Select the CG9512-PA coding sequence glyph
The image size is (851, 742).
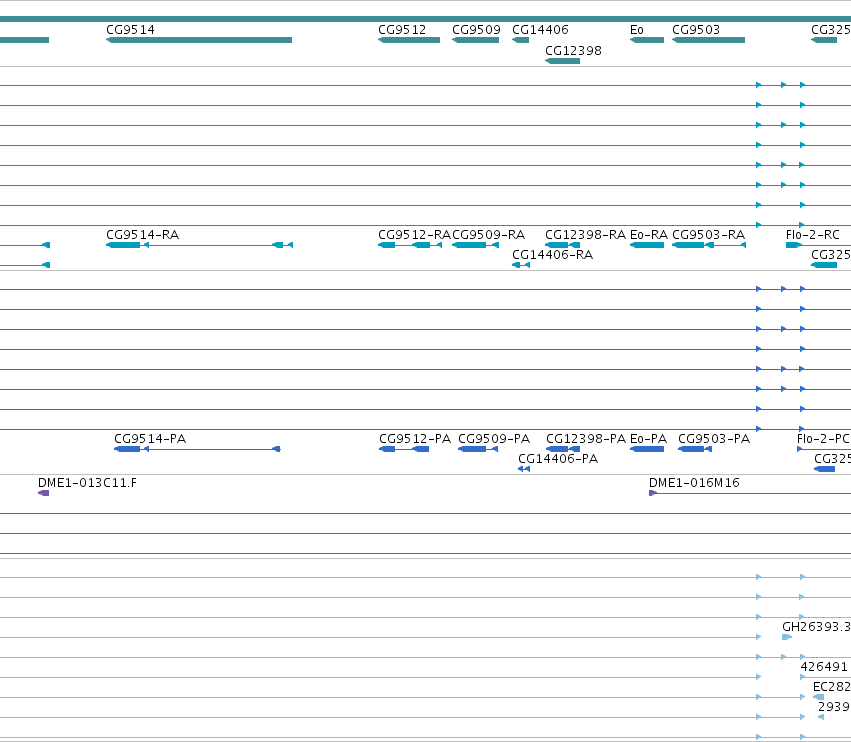tap(404, 449)
